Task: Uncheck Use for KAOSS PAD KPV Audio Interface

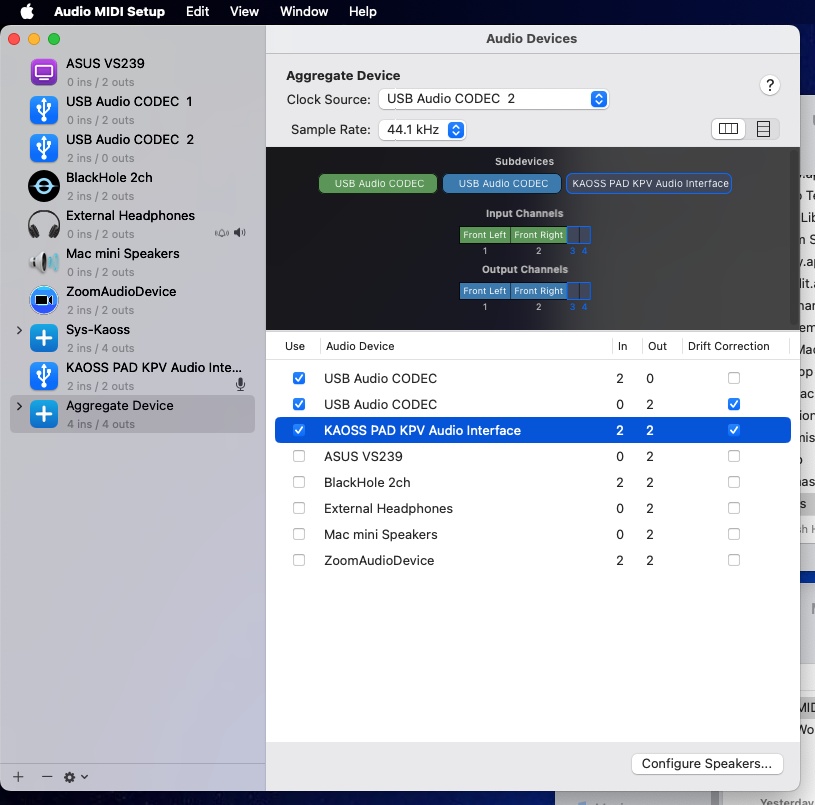Action: (299, 430)
